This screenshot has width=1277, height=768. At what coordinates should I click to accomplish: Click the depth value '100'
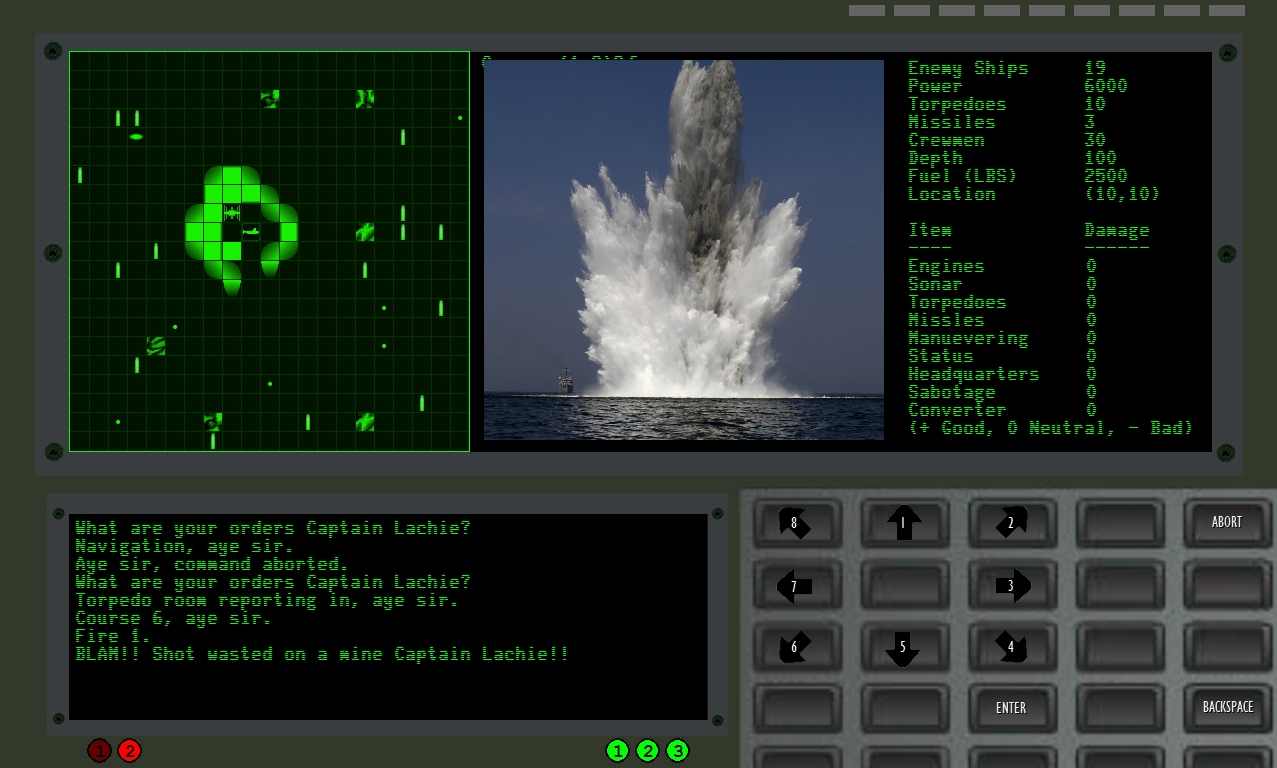(x=1101, y=158)
